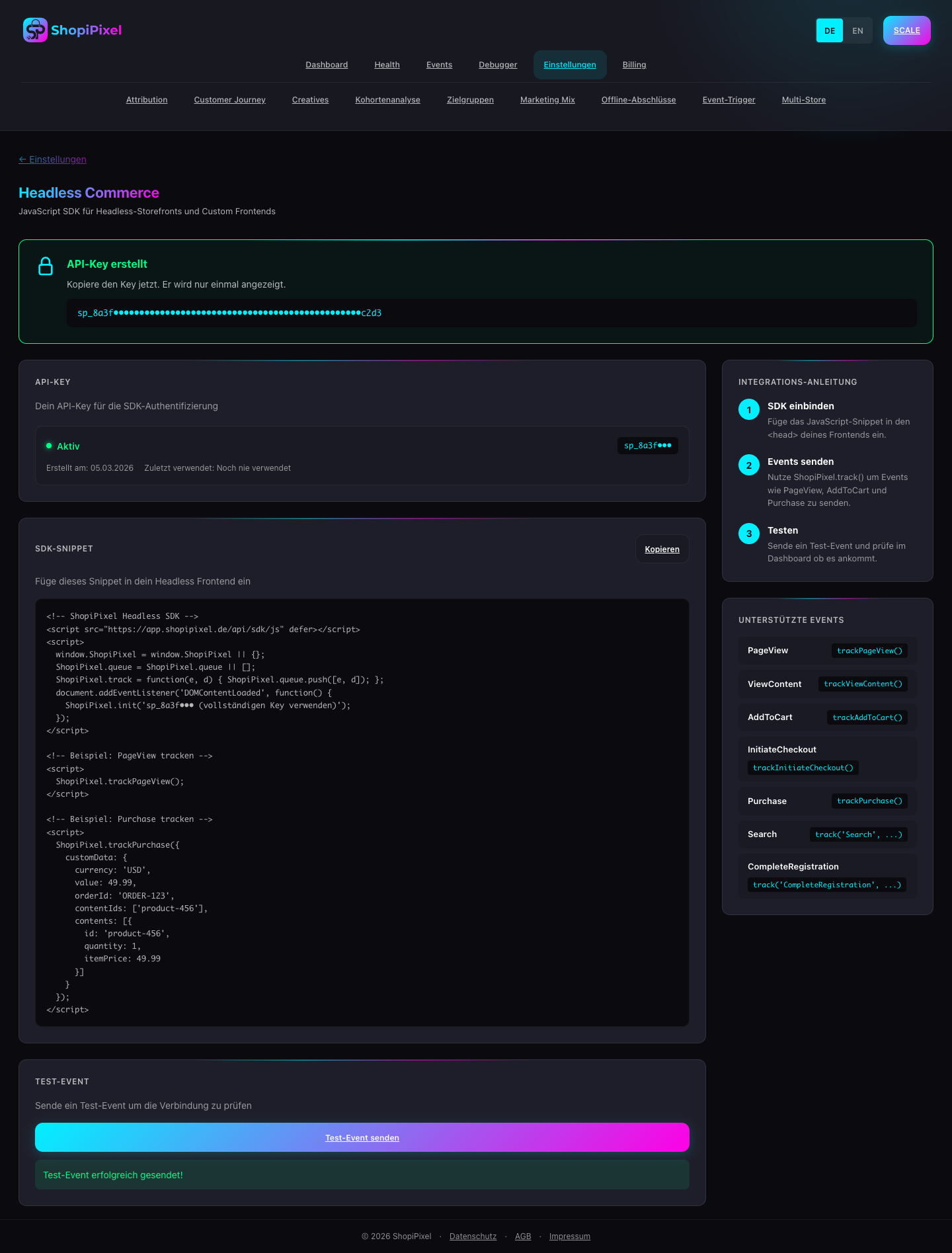The image size is (952, 1253).
Task: Click step 1 circle for SDK einbinden
Action: click(749, 409)
